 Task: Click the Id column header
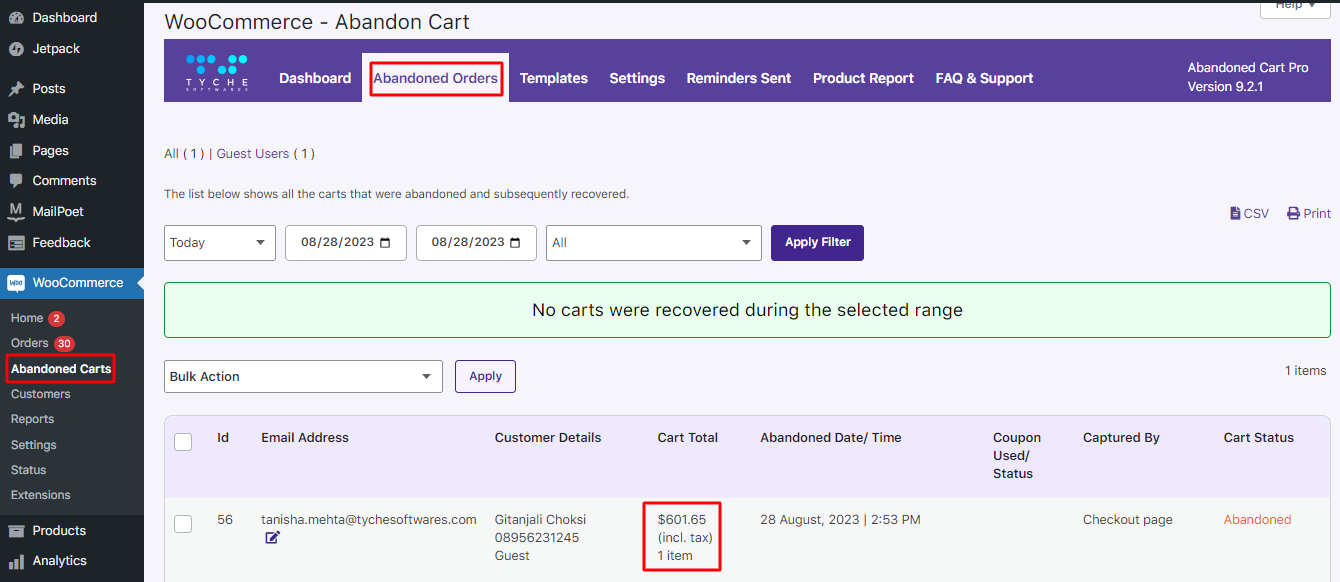[223, 438]
